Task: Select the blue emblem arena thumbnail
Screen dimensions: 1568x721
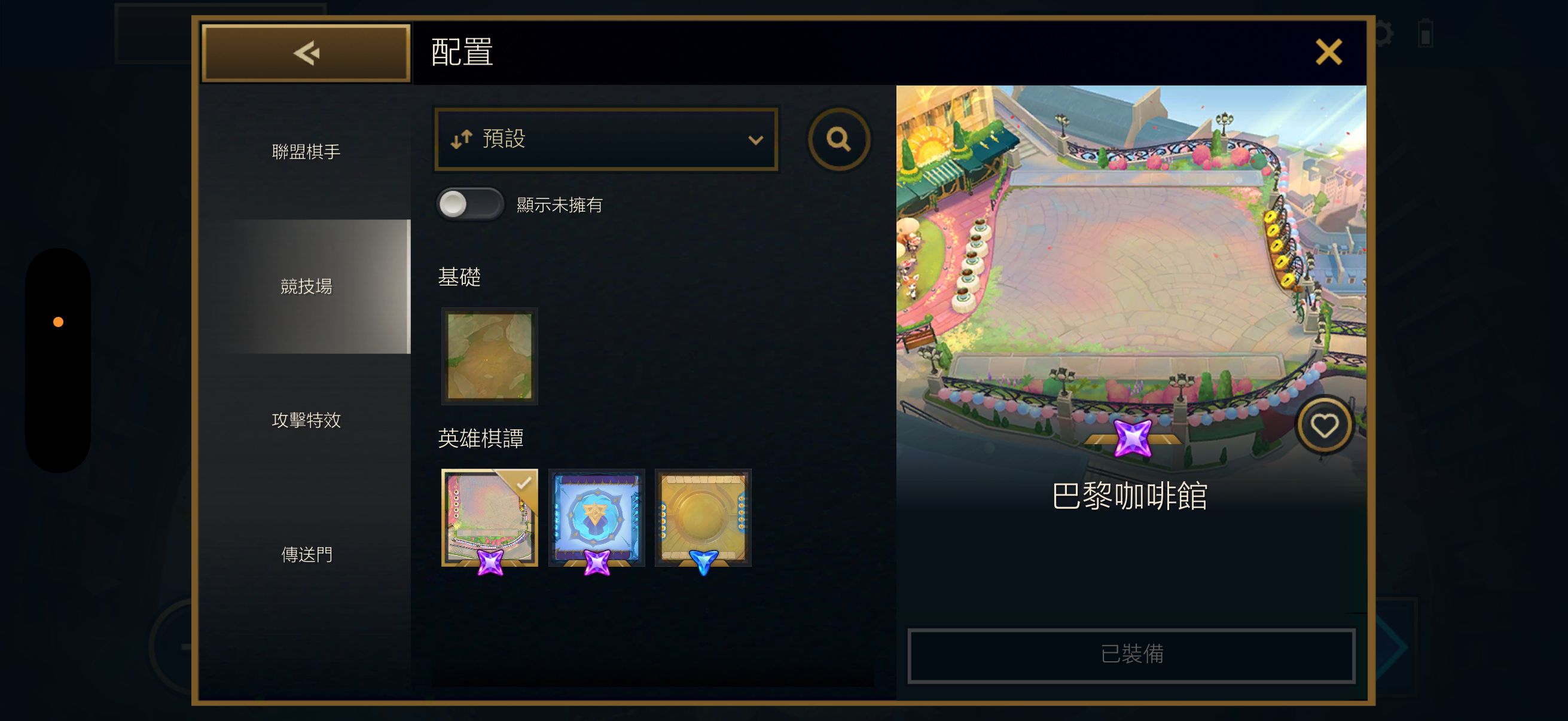Action: pos(597,518)
